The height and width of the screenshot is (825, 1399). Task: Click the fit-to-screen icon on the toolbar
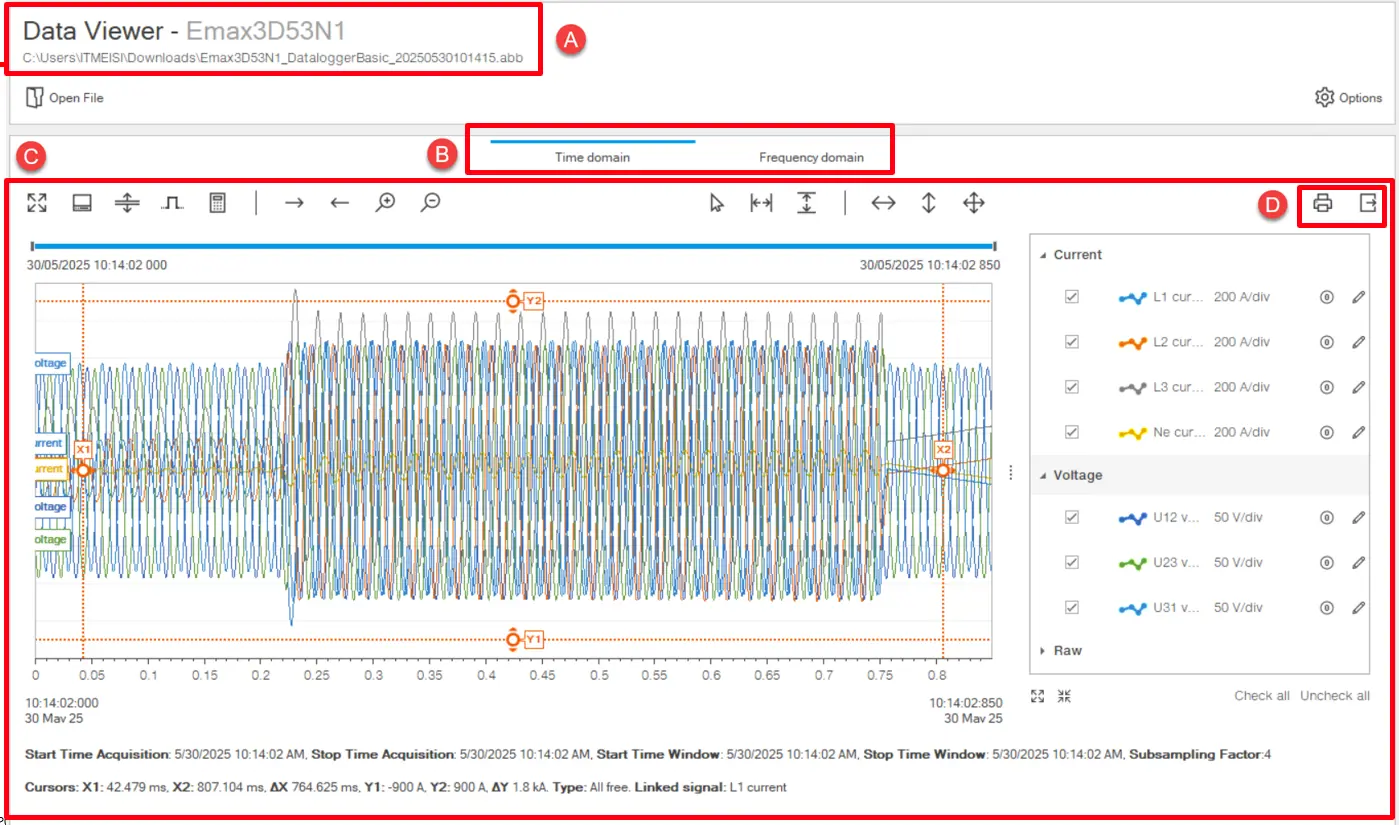click(37, 202)
